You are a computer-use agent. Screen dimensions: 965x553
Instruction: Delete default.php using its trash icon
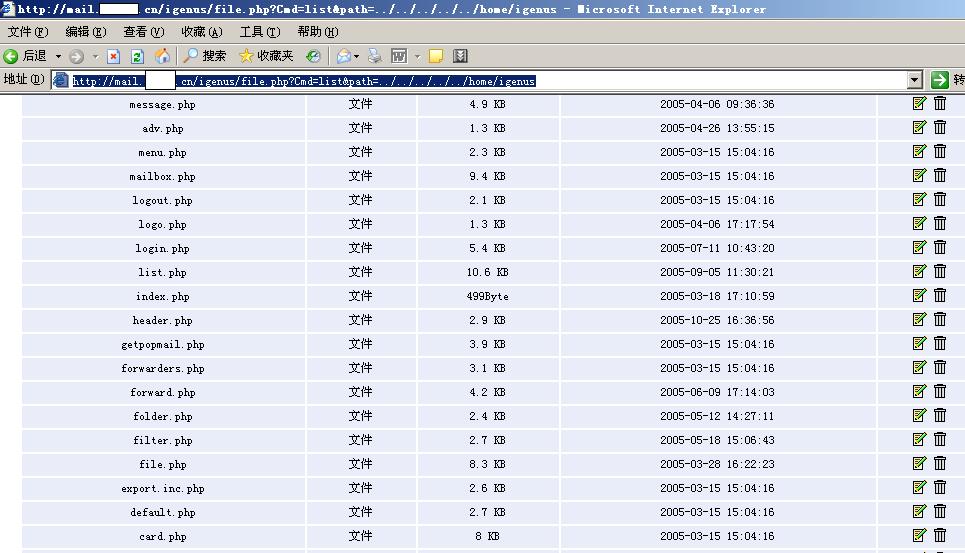[x=940, y=511]
